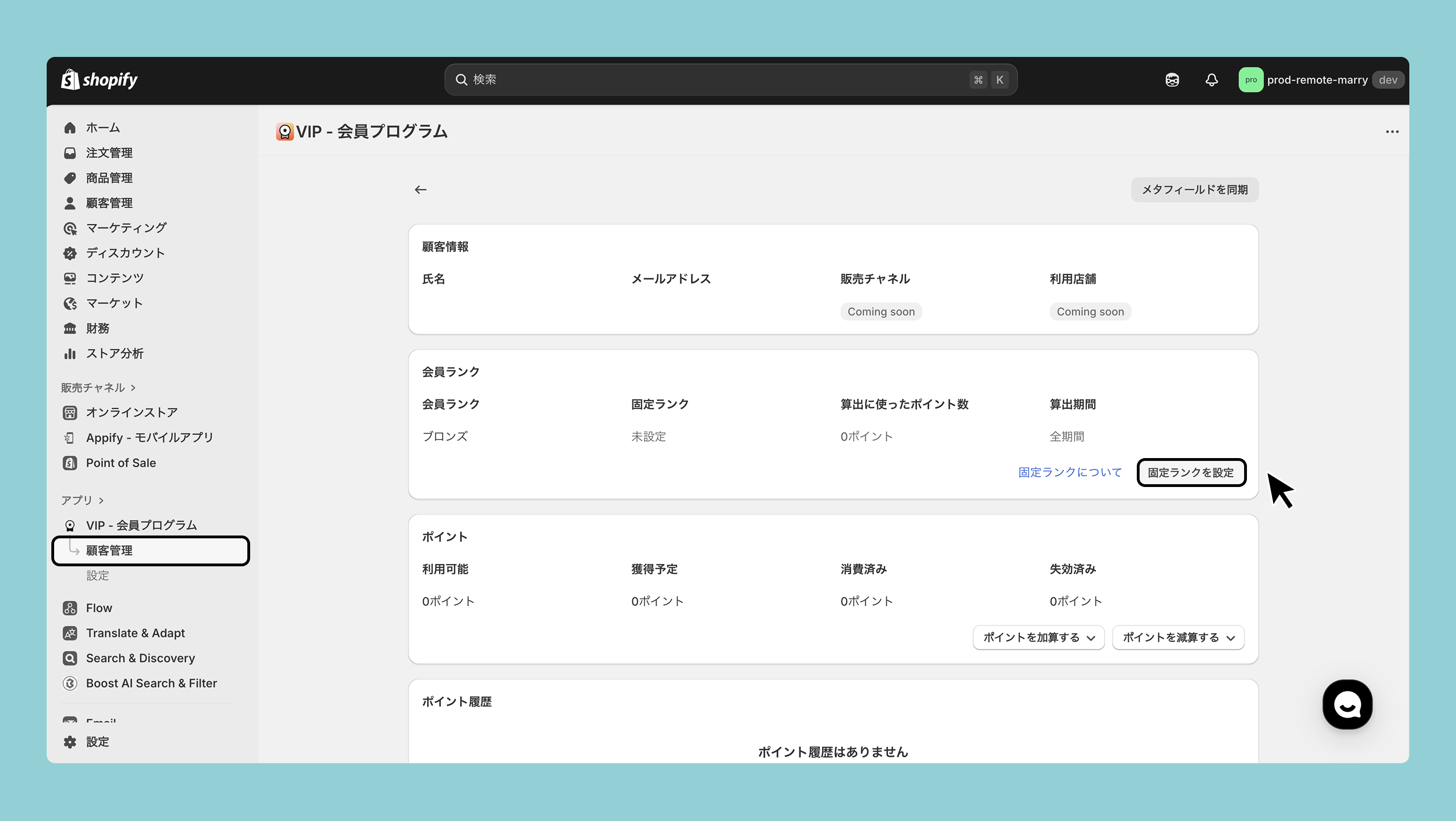
Task: Open the notifications bell
Action: coord(1211,80)
